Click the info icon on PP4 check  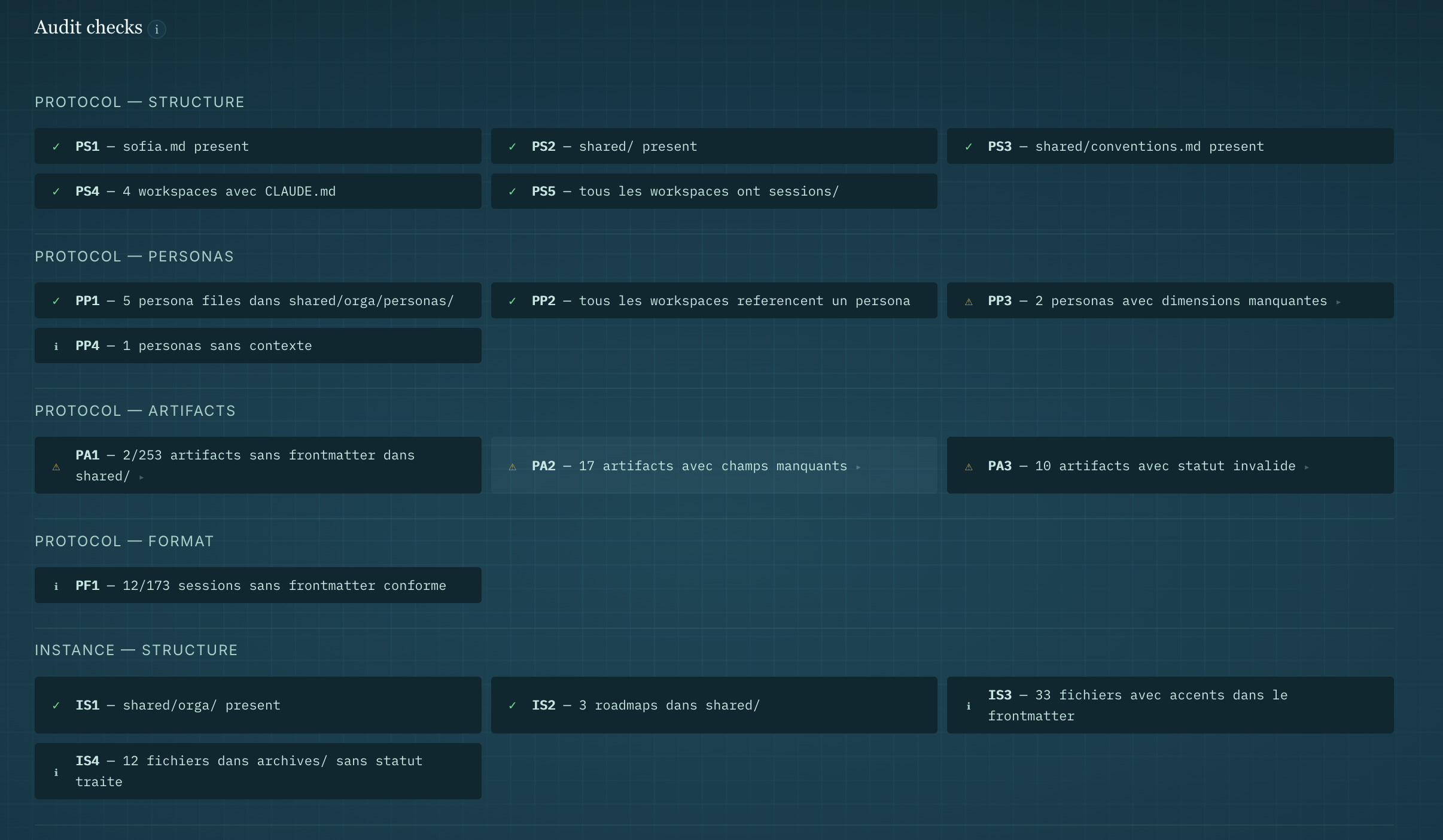tap(56, 346)
